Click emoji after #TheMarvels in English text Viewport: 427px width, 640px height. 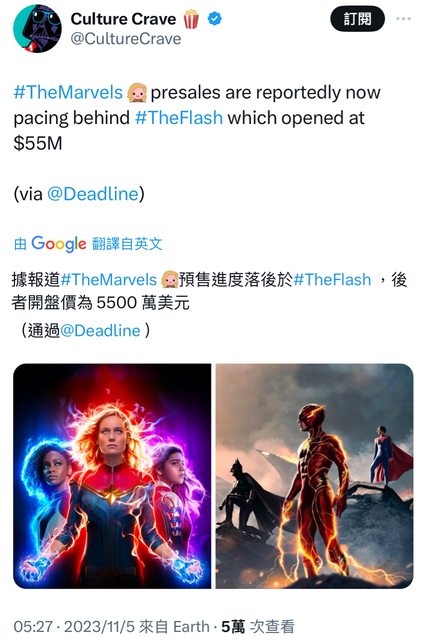point(137,93)
